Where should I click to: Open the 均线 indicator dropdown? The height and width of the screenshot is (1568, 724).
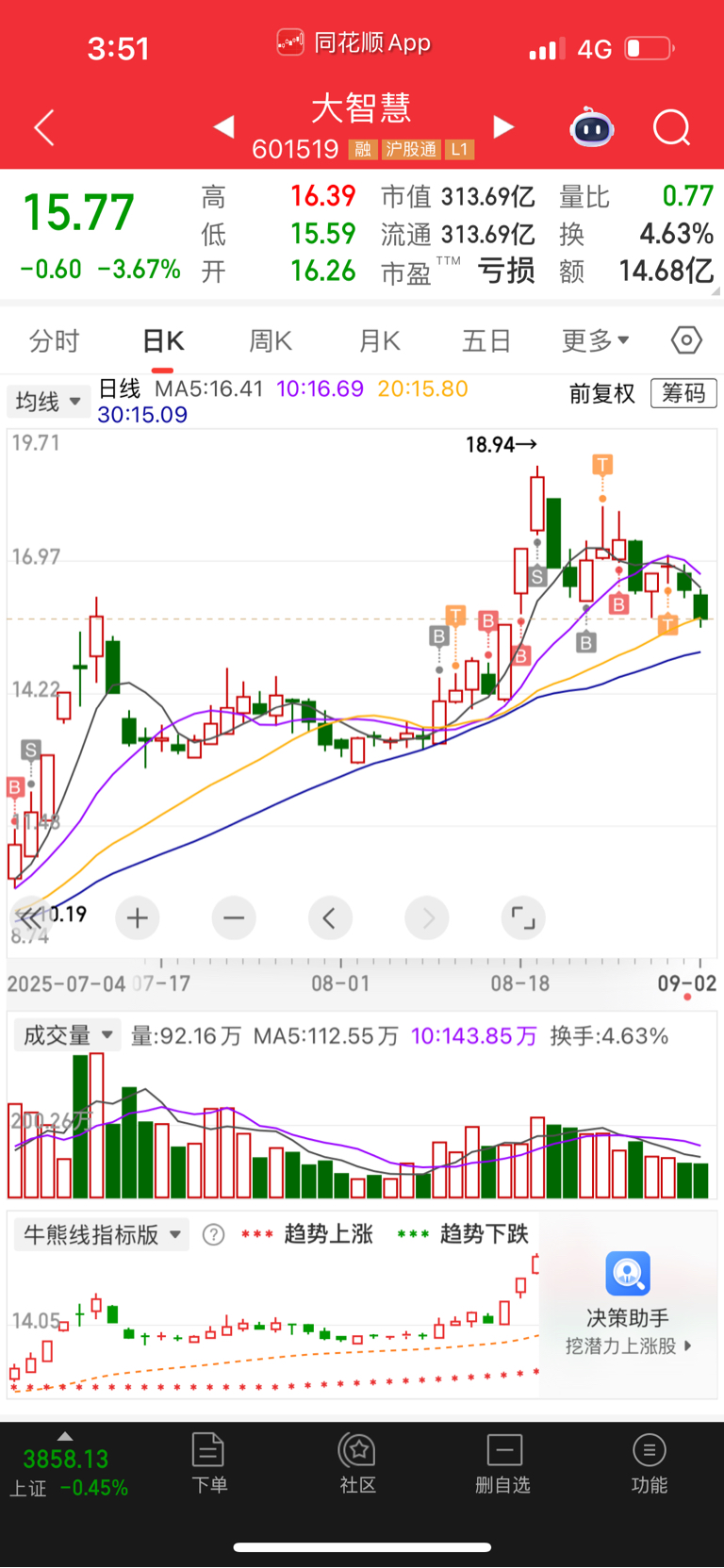(48, 402)
